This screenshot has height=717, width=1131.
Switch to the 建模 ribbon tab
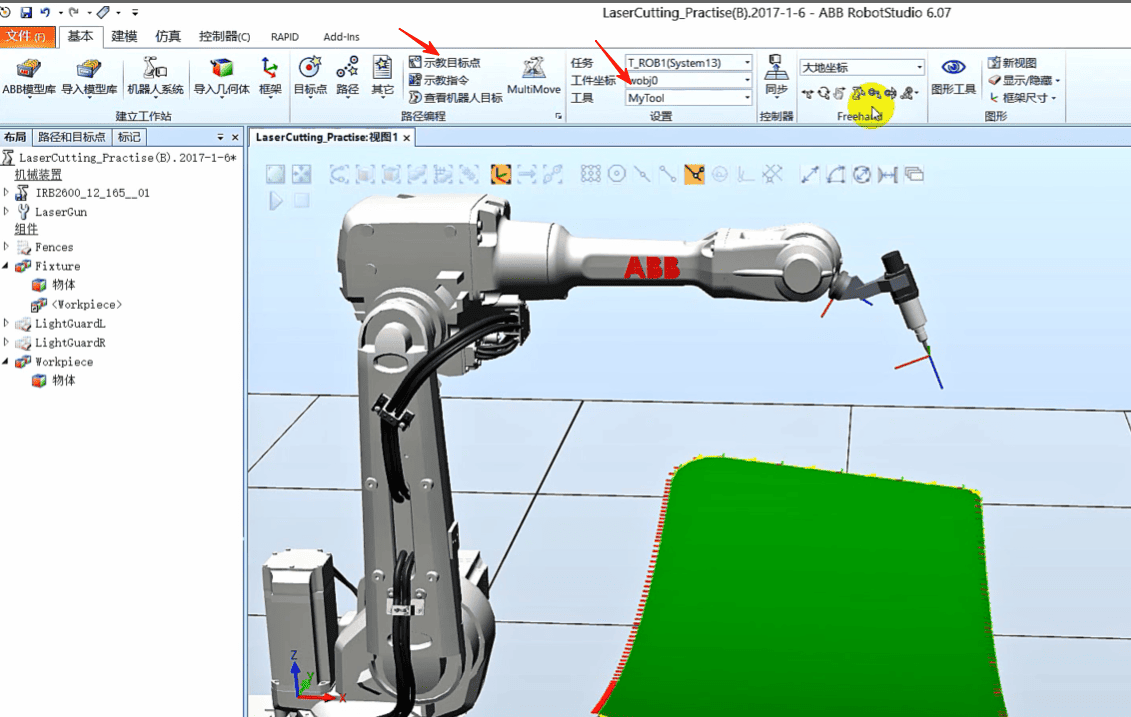point(124,36)
